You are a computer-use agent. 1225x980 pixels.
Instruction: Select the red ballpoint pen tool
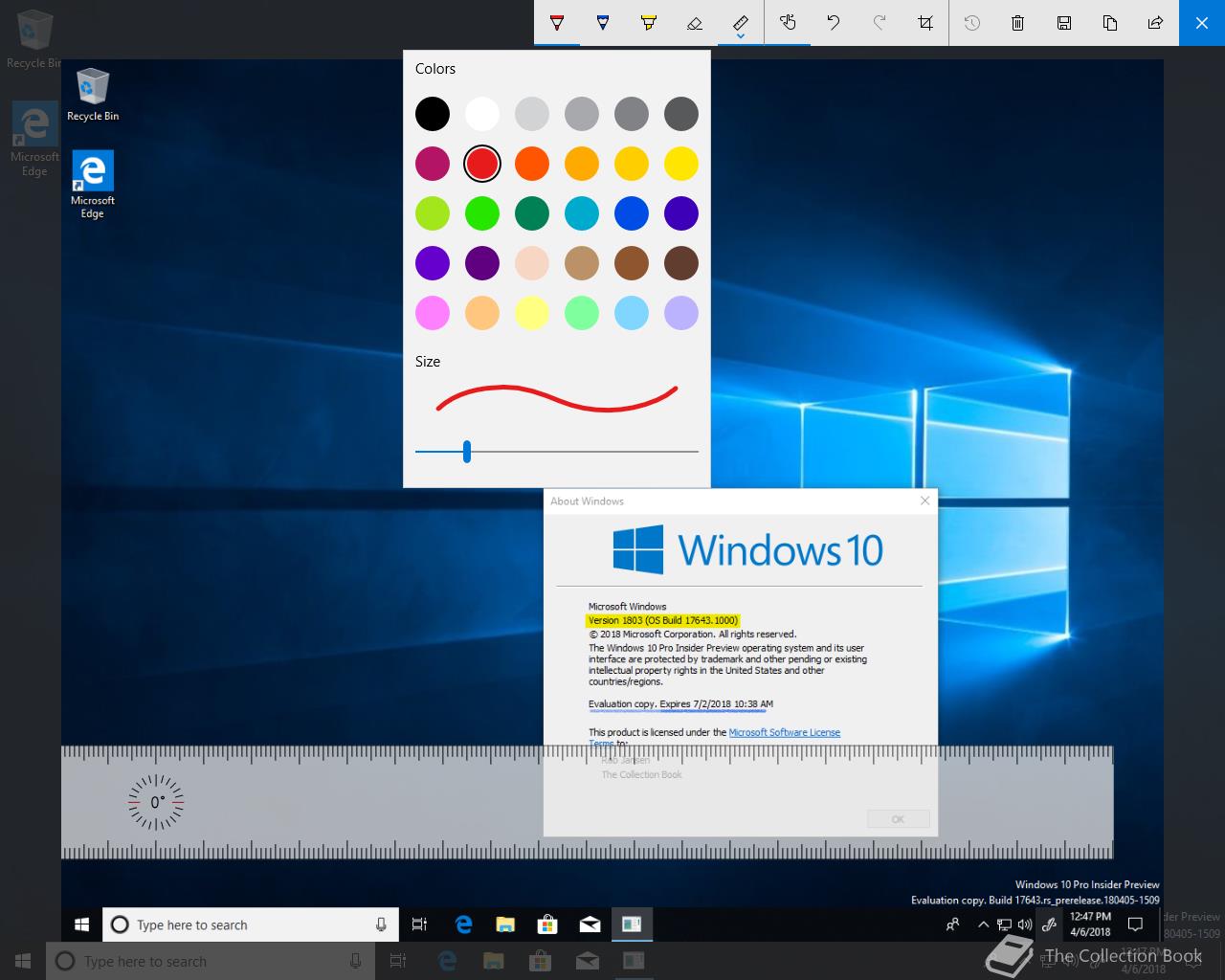point(557,23)
